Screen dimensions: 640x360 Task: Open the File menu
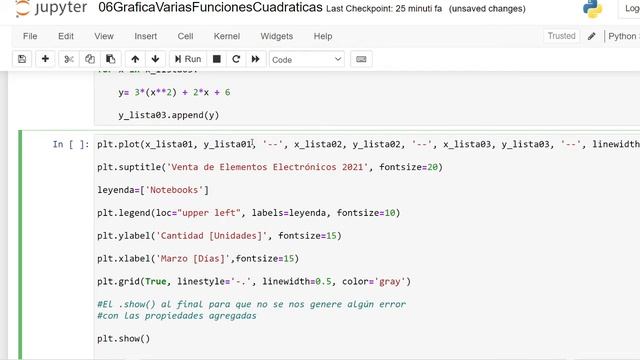(30, 36)
